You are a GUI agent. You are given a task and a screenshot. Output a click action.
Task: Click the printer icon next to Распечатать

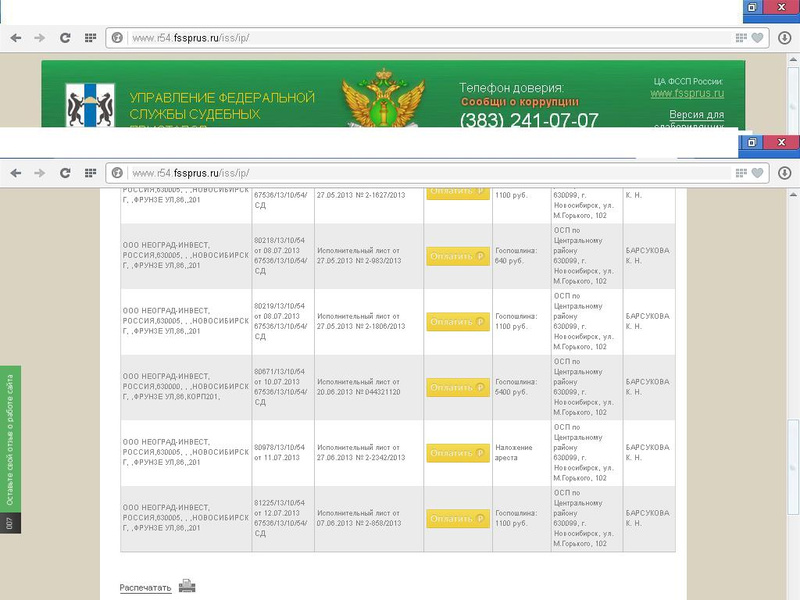point(187,586)
